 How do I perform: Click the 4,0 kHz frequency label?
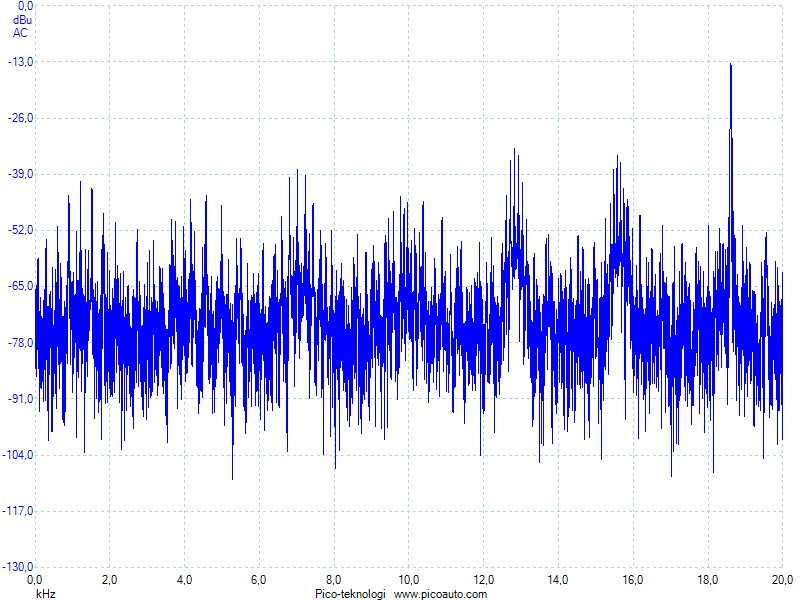184,580
